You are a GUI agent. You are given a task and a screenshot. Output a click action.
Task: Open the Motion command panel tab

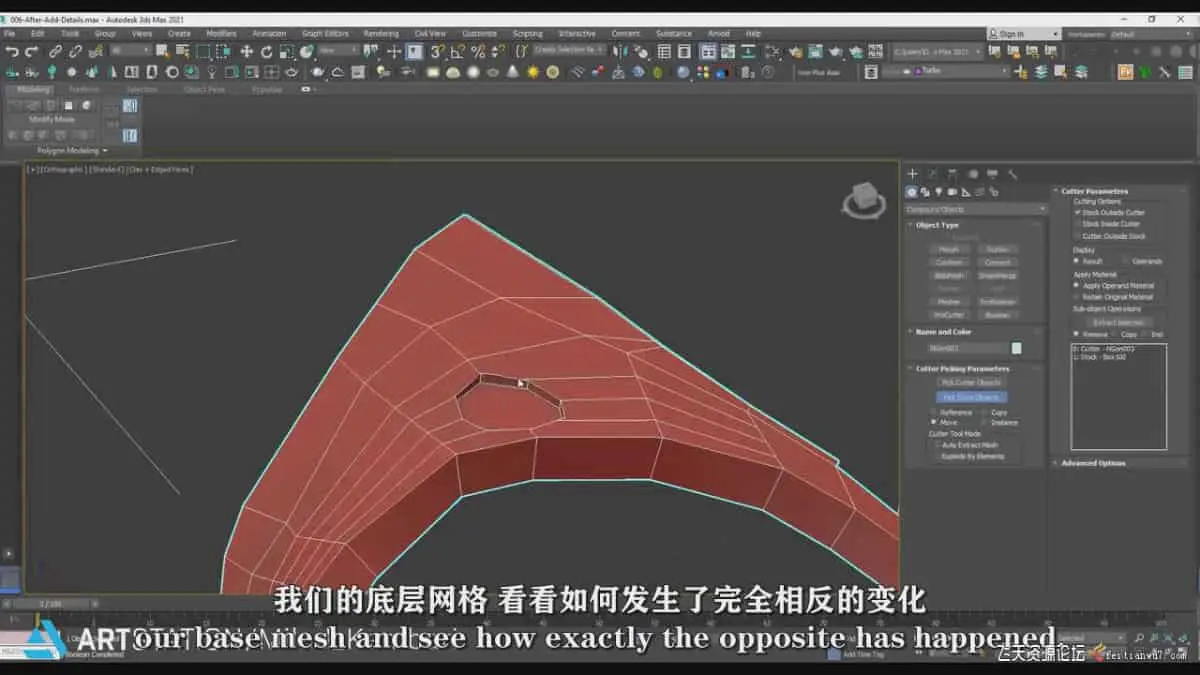pyautogui.click(x=972, y=174)
